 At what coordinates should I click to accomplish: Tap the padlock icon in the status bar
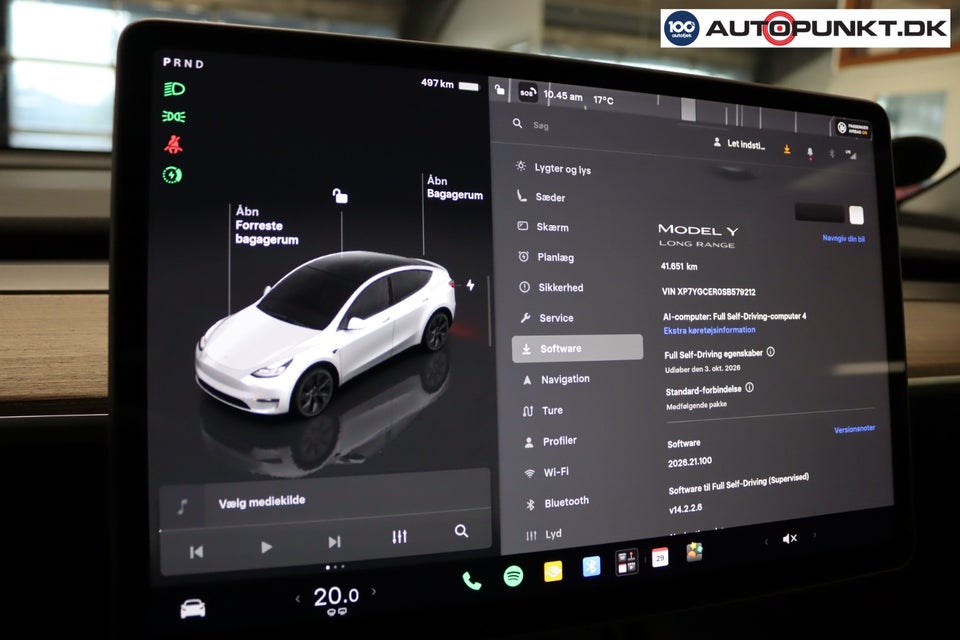tap(500, 90)
